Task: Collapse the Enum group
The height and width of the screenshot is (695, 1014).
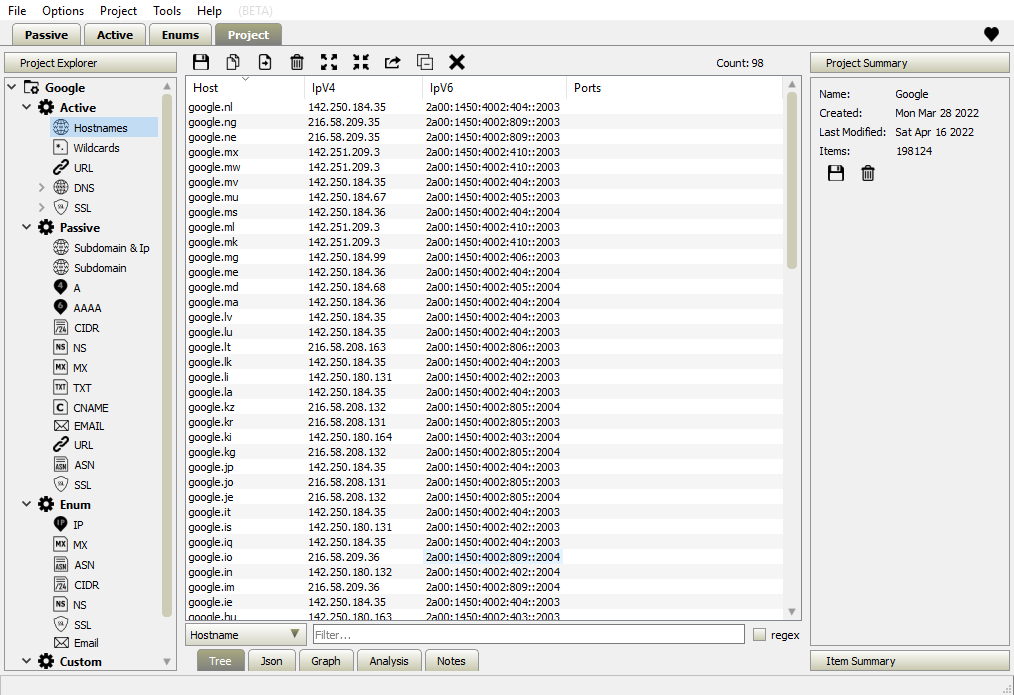Action: 27,504
